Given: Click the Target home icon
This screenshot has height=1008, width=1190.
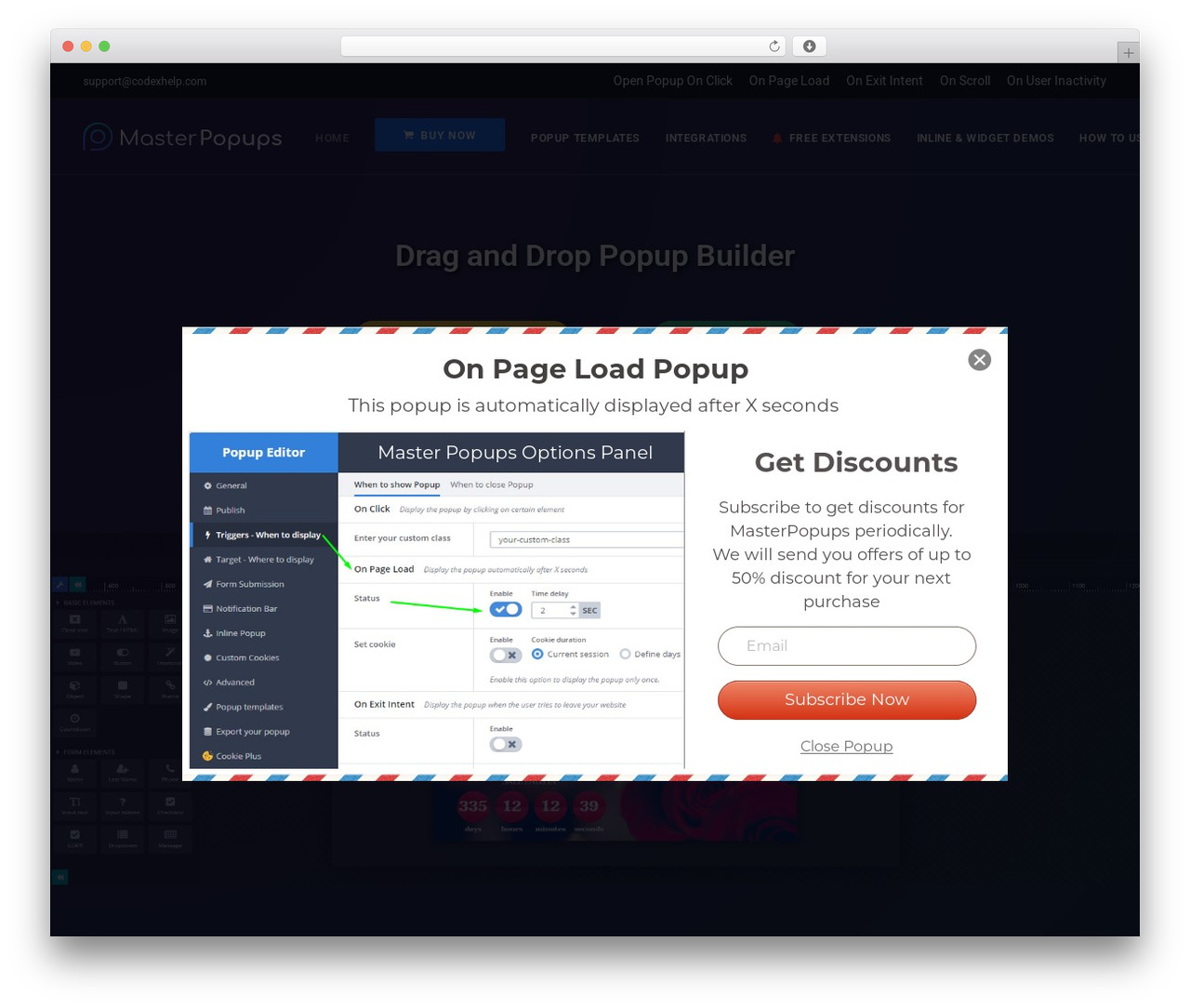Looking at the screenshot, I should tap(207, 560).
